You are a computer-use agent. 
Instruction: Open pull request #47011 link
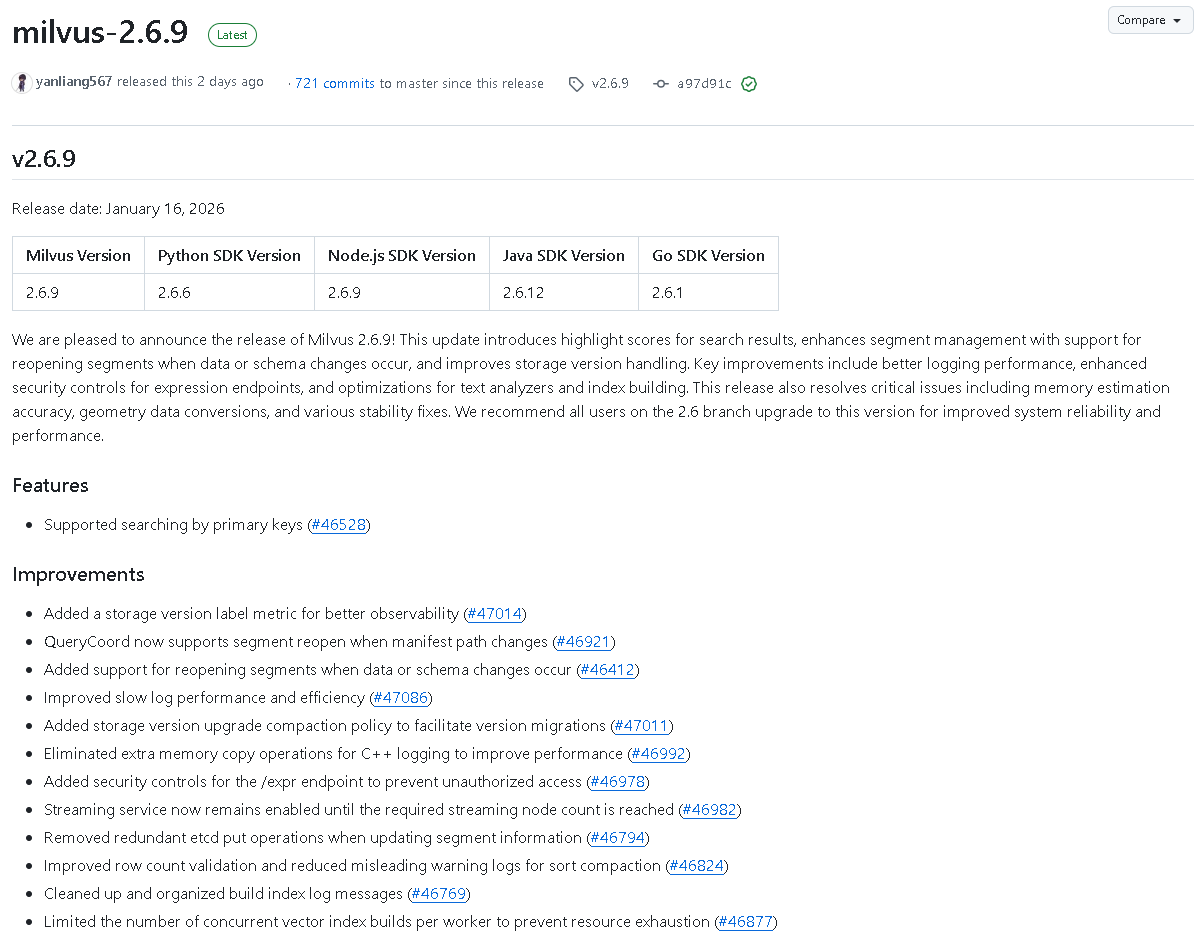(642, 726)
